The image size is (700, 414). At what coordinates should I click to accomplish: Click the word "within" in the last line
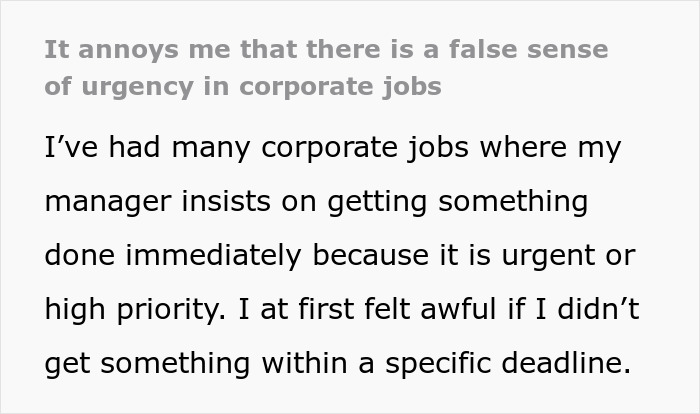(x=304, y=363)
